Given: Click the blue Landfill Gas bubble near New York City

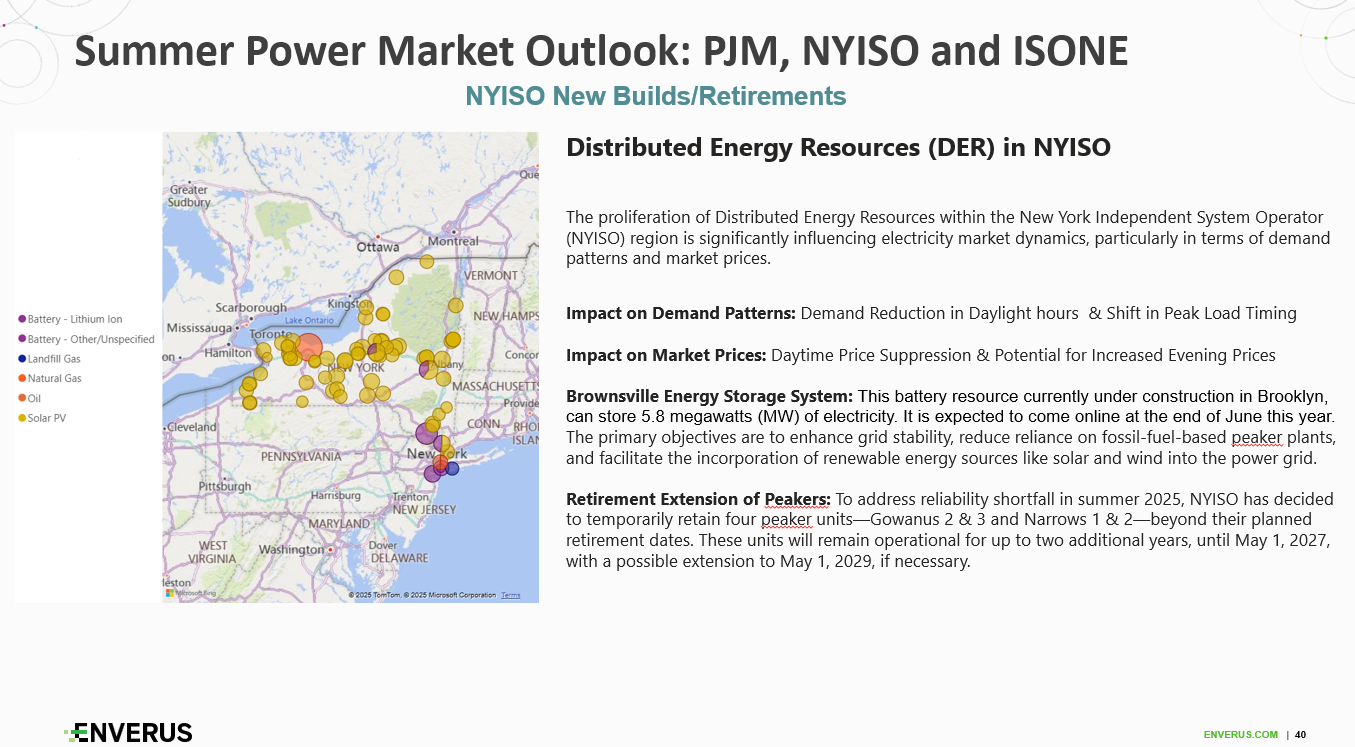Looking at the screenshot, I should point(452,468).
